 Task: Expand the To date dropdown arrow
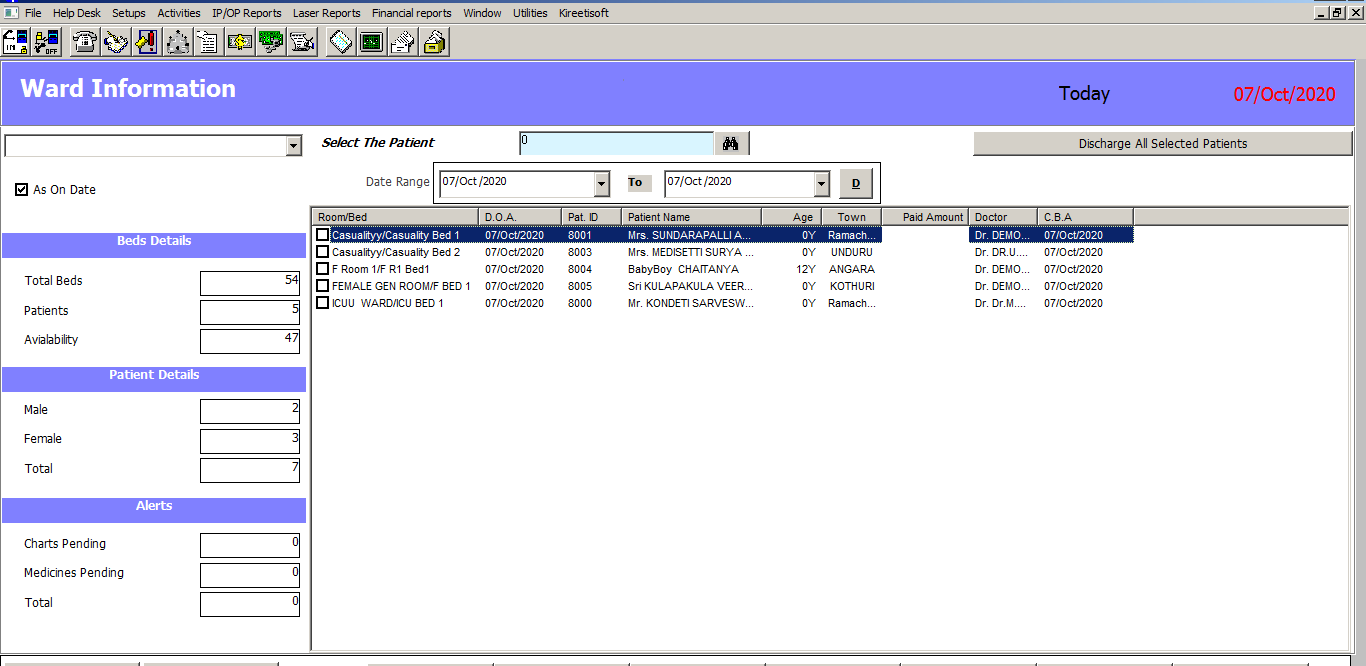(821, 184)
